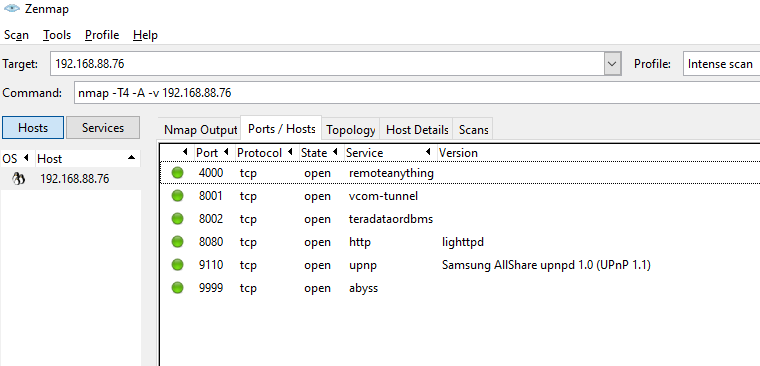
Task: Open the Scans tab
Action: coord(473,130)
